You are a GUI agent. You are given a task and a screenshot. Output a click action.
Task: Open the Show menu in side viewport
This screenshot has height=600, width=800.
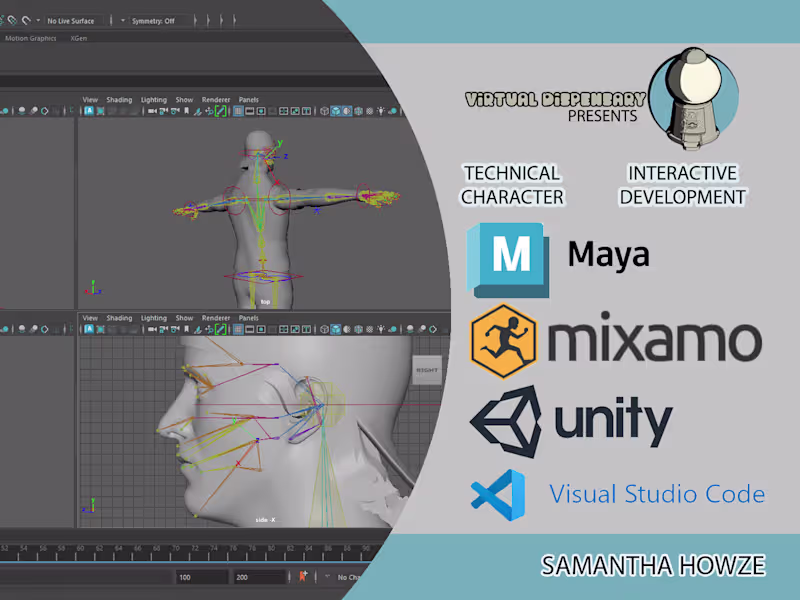click(184, 318)
